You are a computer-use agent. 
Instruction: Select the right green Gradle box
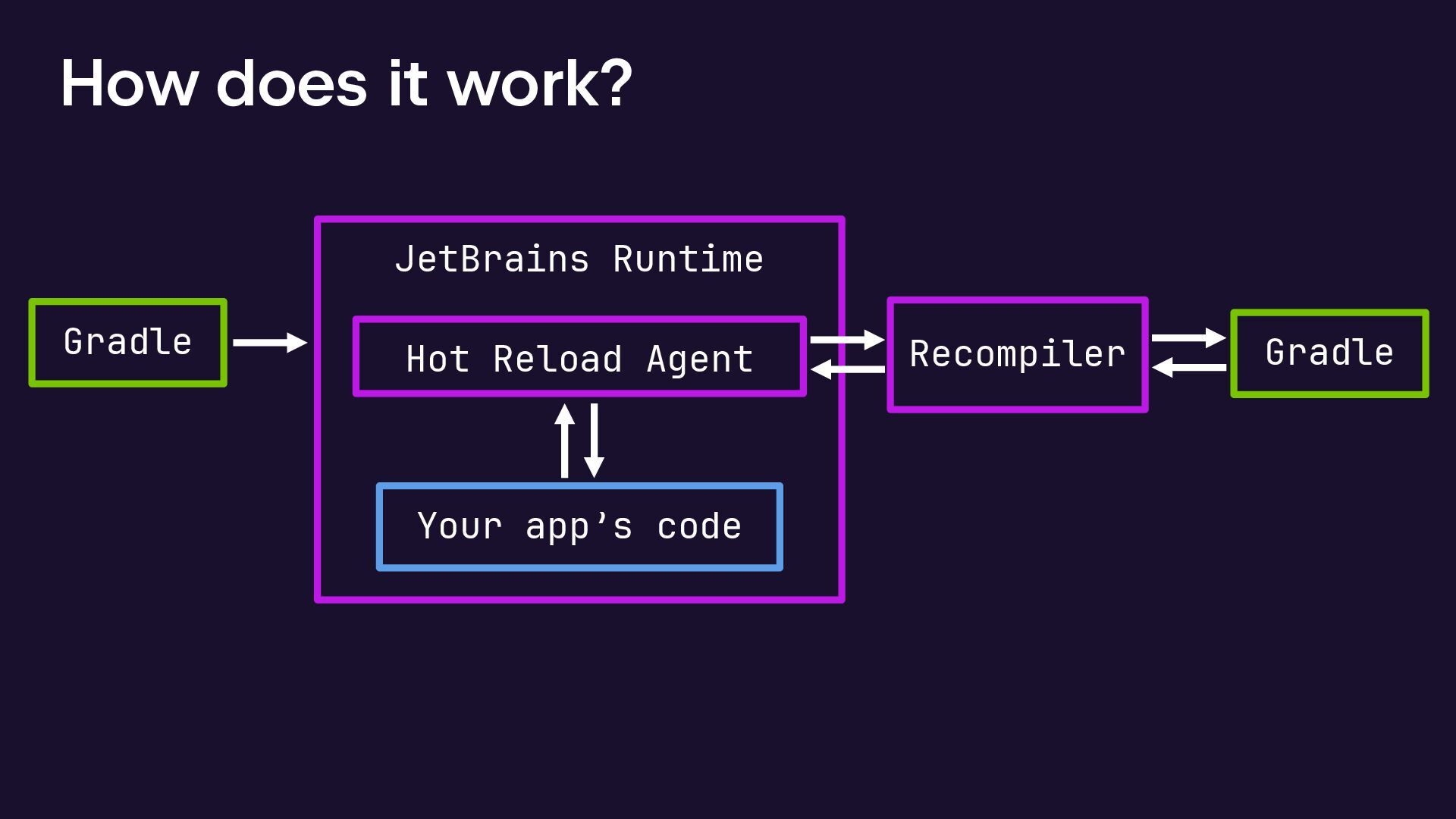[1329, 353]
